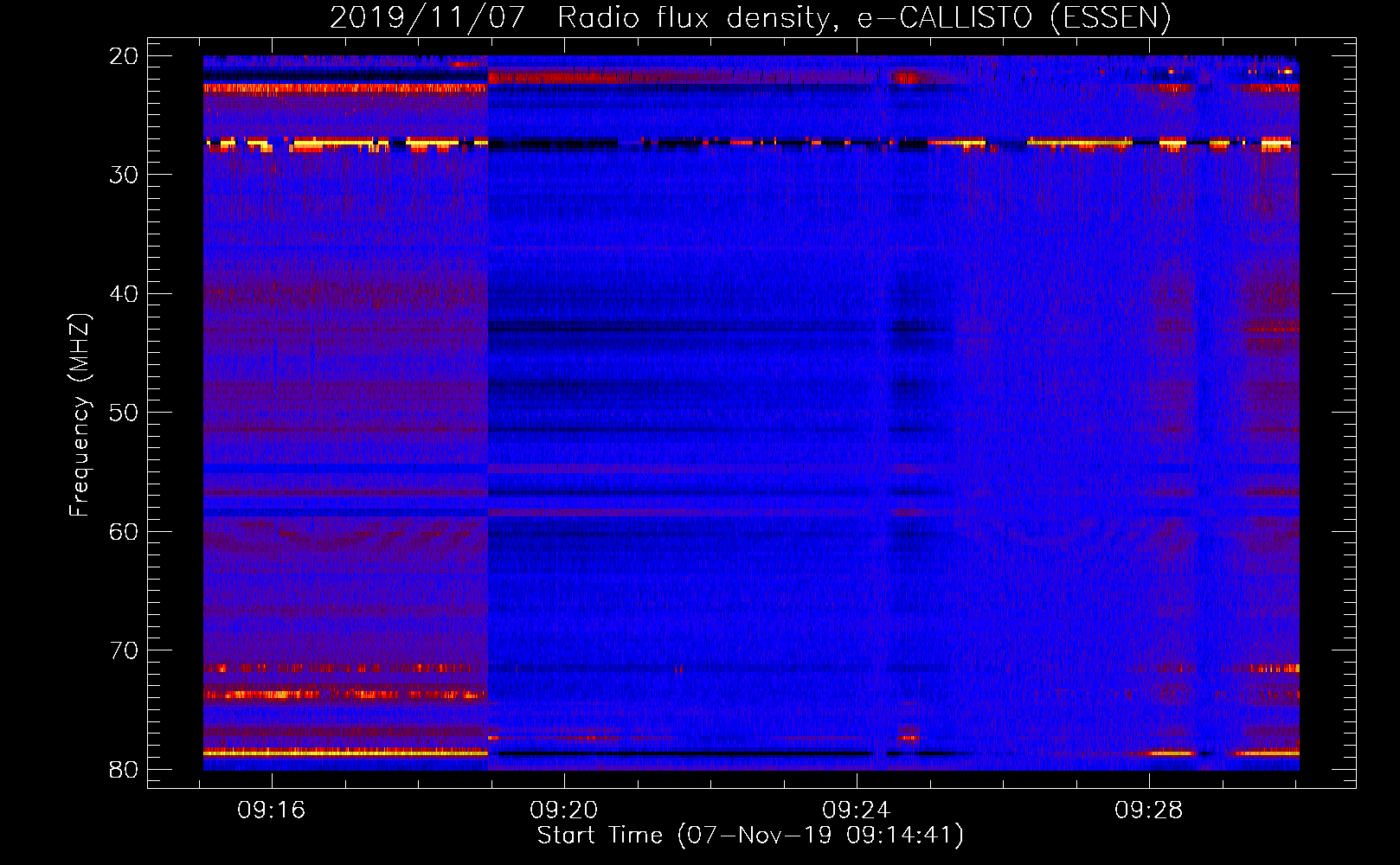The width and height of the screenshot is (1400, 865).
Task: Click the 09:16 time tick label
Action: 272,811
